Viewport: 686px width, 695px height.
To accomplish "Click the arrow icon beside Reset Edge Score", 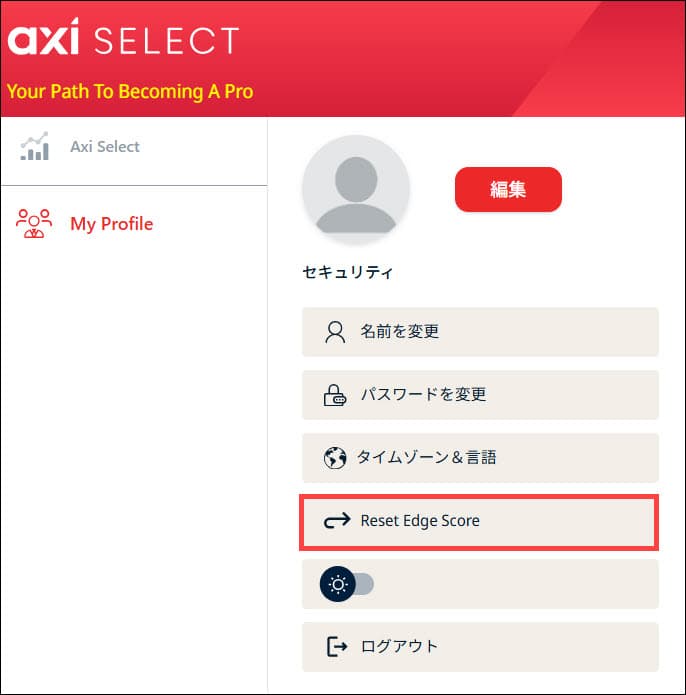I will (337, 521).
